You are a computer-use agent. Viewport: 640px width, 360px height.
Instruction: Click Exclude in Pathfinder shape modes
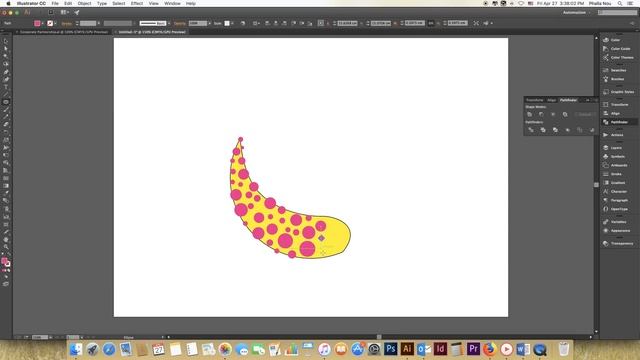pyautogui.click(x=565, y=114)
